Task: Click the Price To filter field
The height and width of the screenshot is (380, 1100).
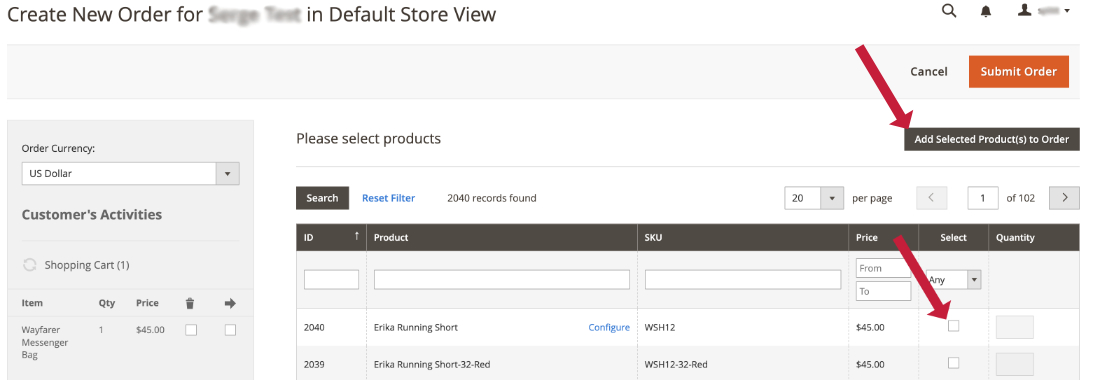Action: tap(883, 291)
